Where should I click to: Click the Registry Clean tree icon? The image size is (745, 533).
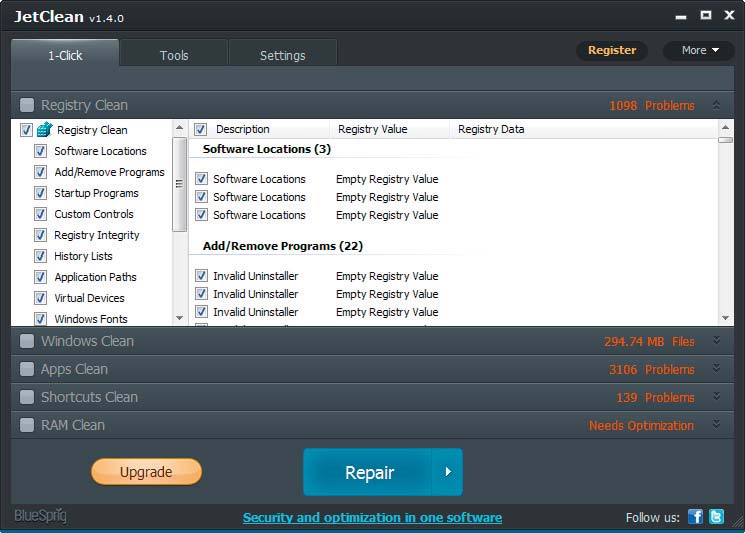(44, 129)
